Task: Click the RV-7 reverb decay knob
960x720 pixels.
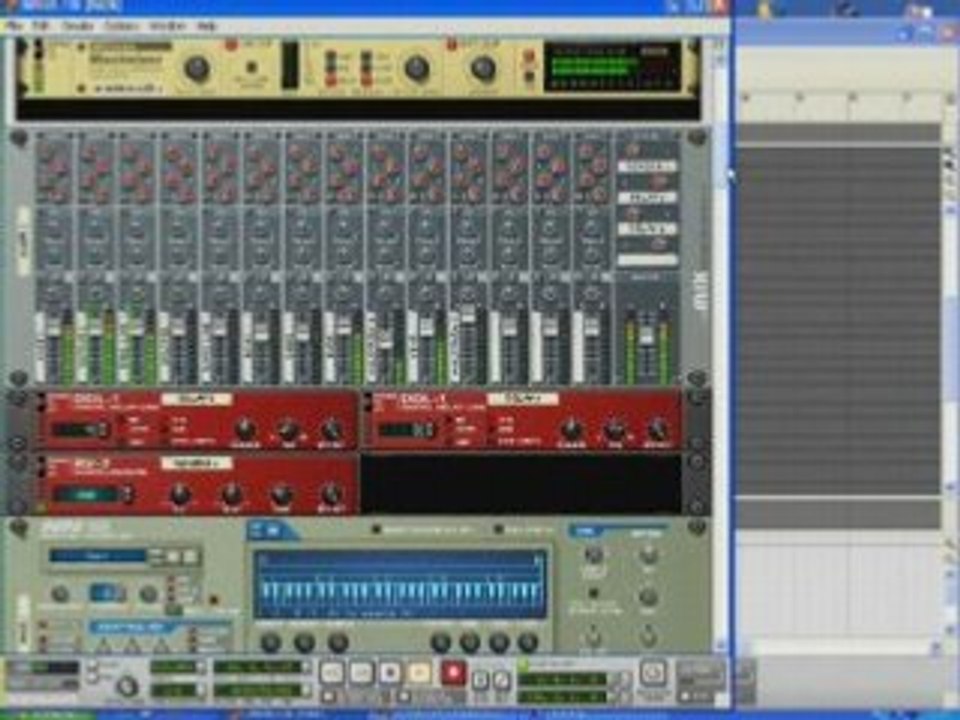Action: tap(231, 493)
